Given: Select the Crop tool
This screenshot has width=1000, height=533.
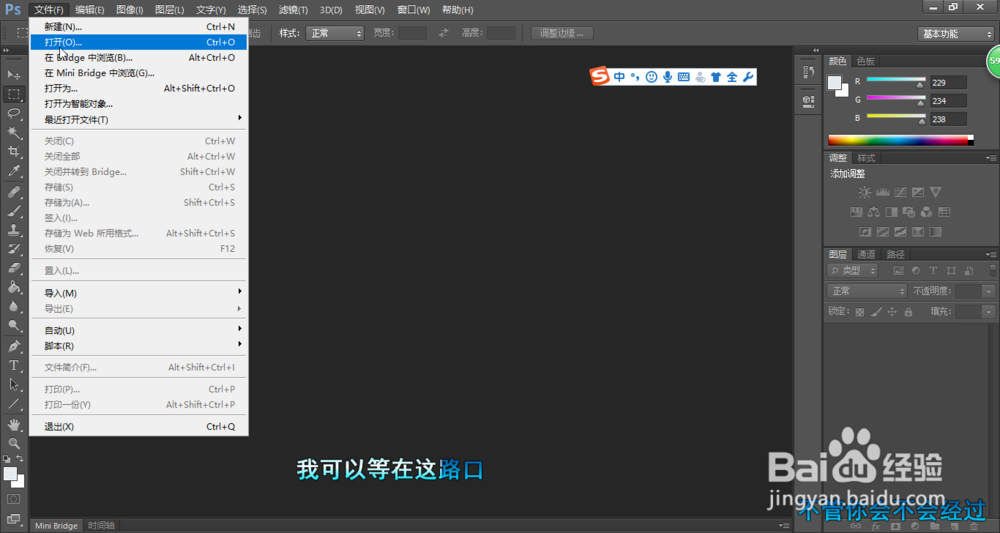Looking at the screenshot, I should pyautogui.click(x=13, y=152).
